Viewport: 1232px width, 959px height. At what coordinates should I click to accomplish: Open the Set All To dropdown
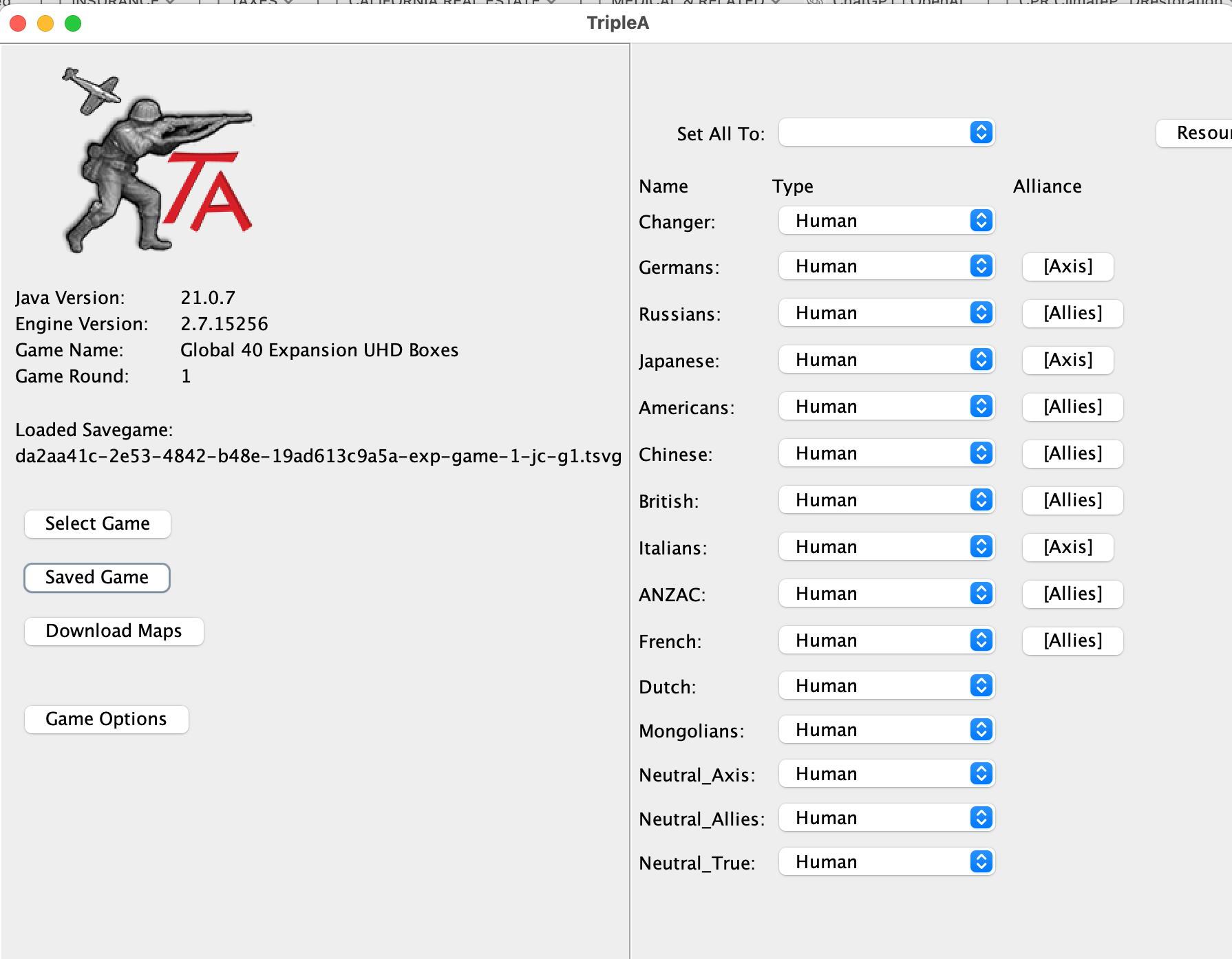click(886, 132)
